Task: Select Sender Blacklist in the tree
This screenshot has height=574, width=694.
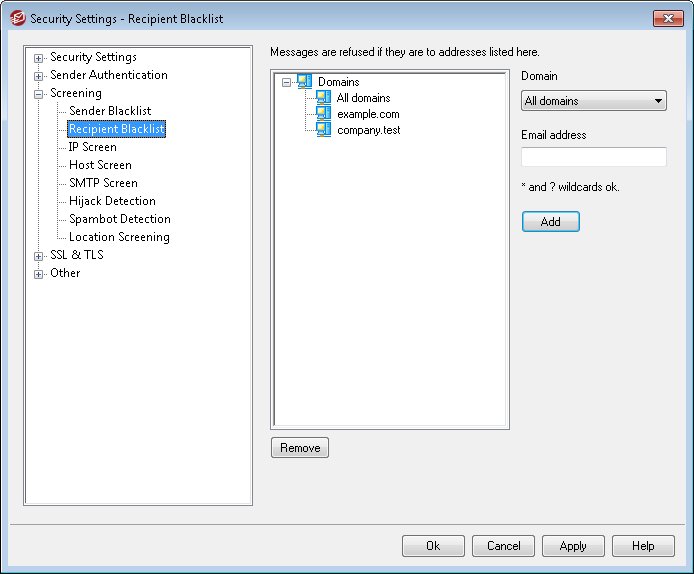Action: coord(110,111)
